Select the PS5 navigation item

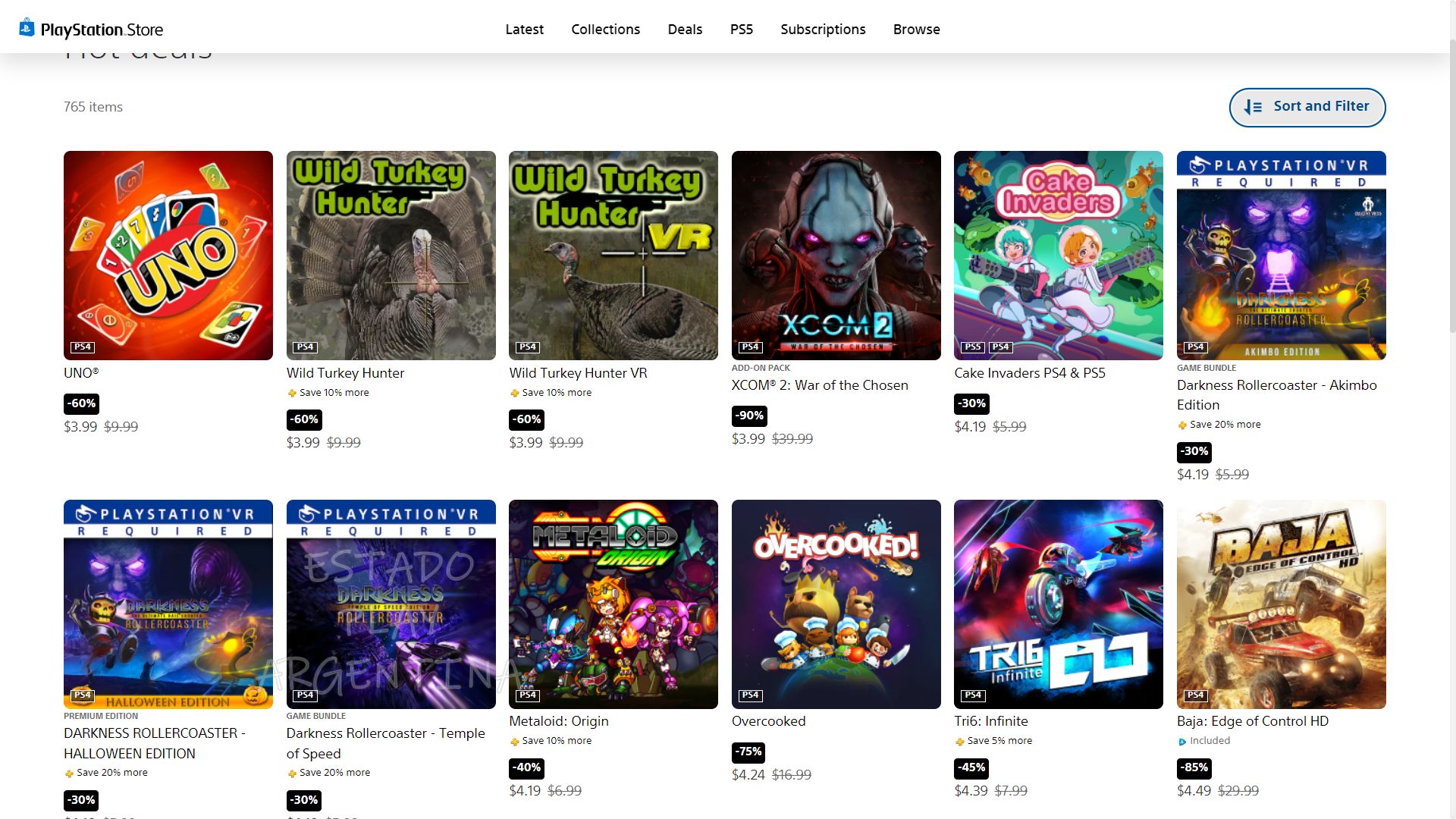click(x=741, y=30)
